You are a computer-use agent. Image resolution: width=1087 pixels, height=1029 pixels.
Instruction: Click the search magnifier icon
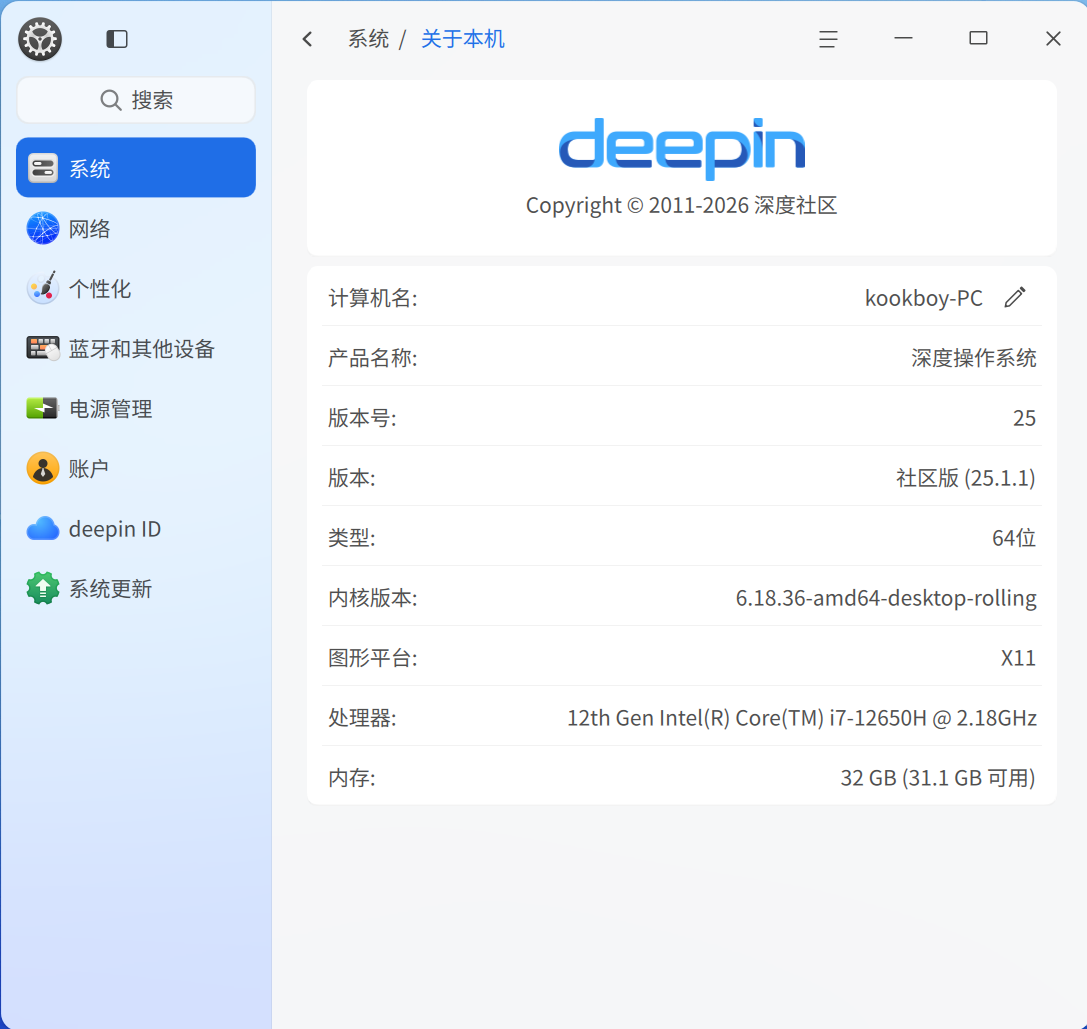110,100
